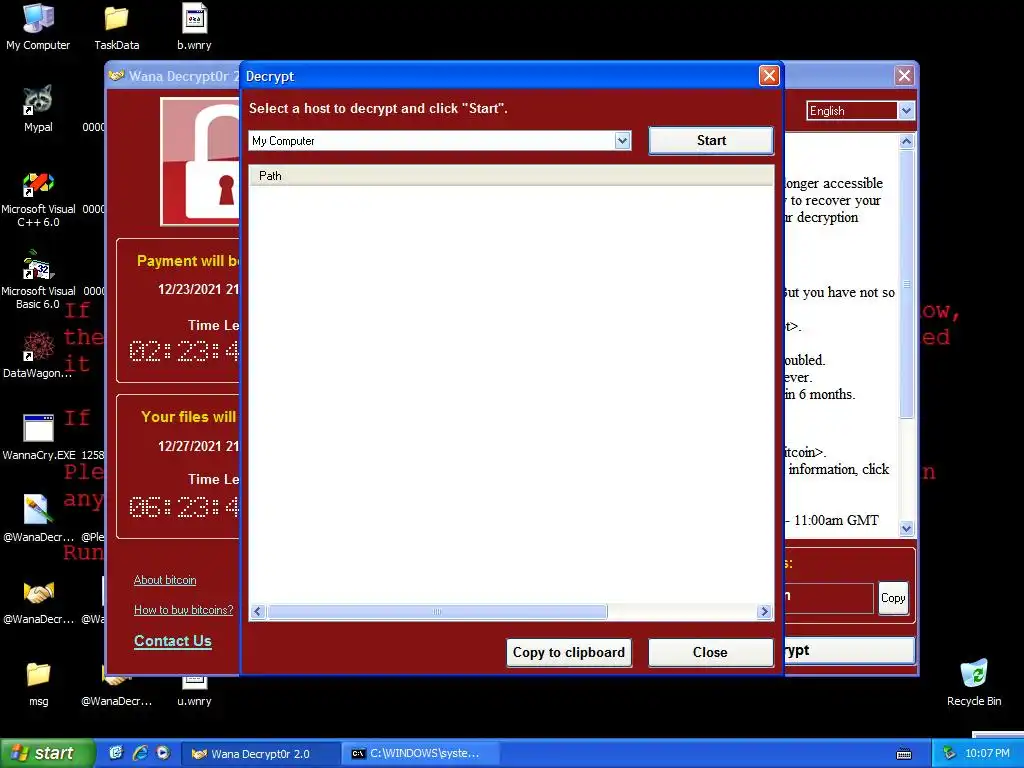Click the Copy button beside bitcoin address
The height and width of the screenshot is (768, 1024).
(x=893, y=598)
